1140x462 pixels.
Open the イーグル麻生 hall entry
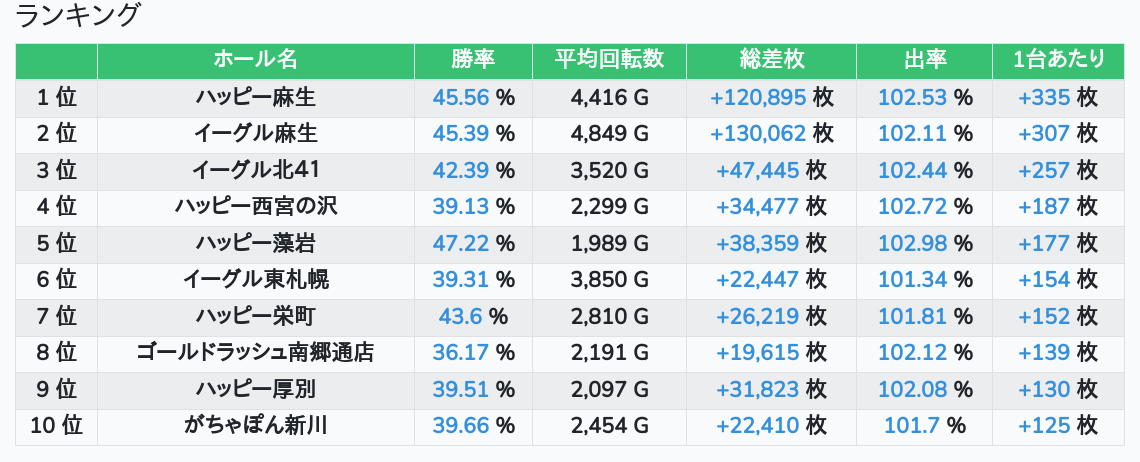tap(256, 133)
